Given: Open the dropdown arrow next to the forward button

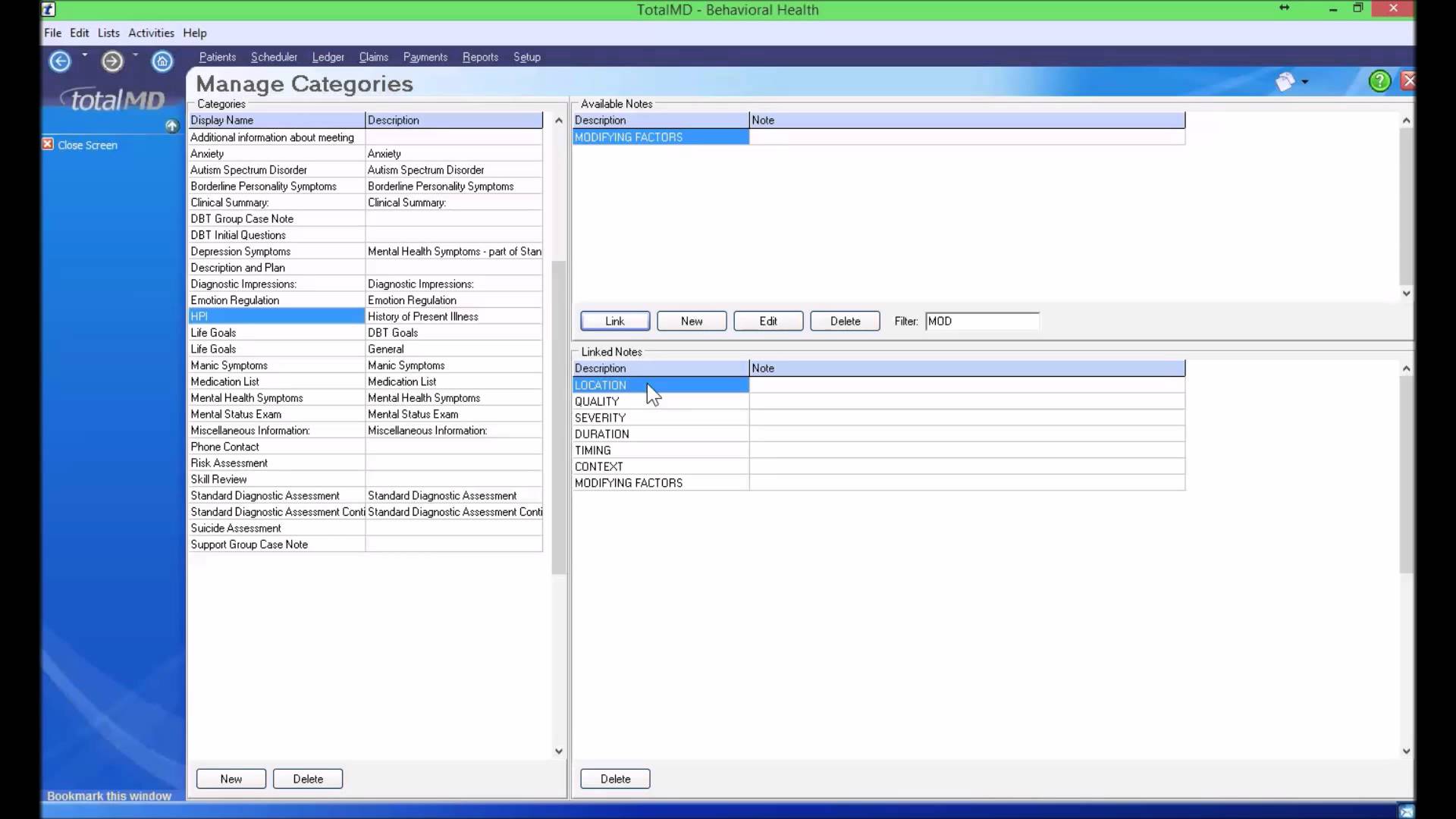Looking at the screenshot, I should click(135, 55).
